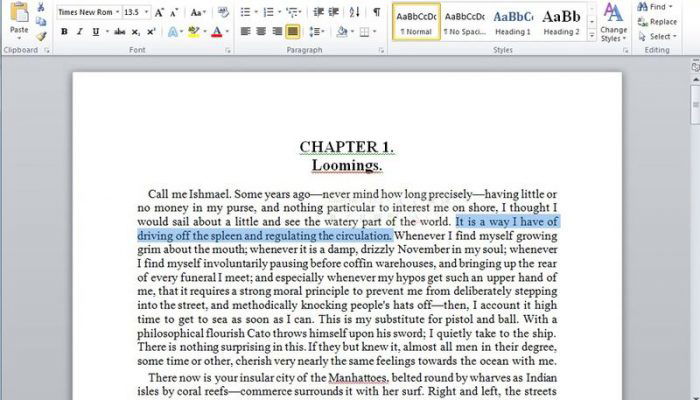Apply the Heading 2 style

[x=561, y=21]
